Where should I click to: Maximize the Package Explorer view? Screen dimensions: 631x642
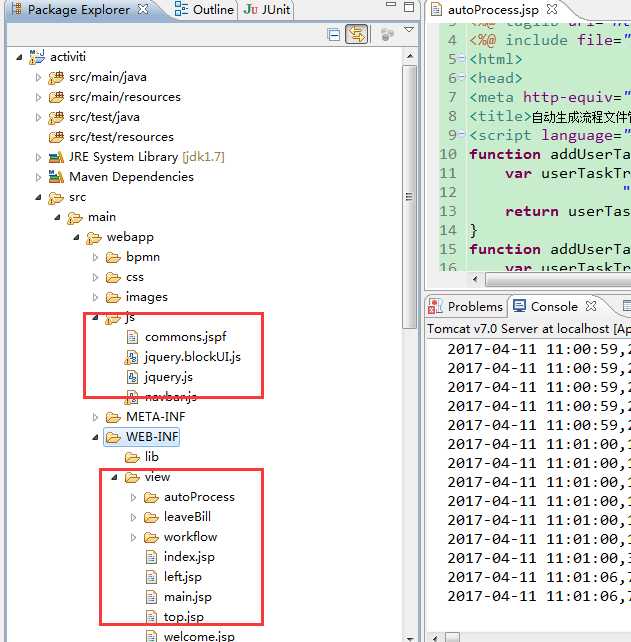[409, 7]
